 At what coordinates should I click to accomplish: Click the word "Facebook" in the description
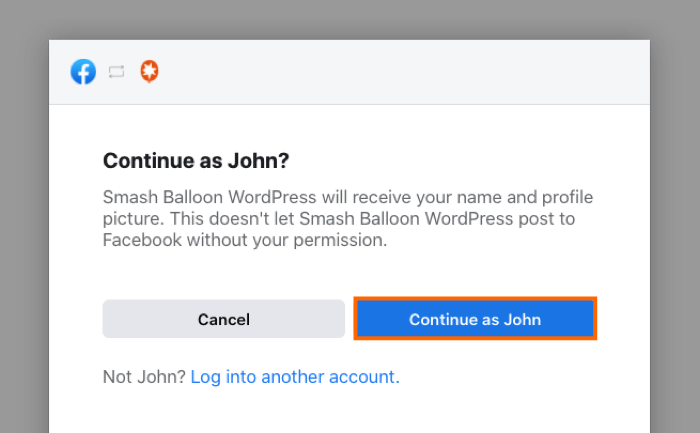coord(139,240)
